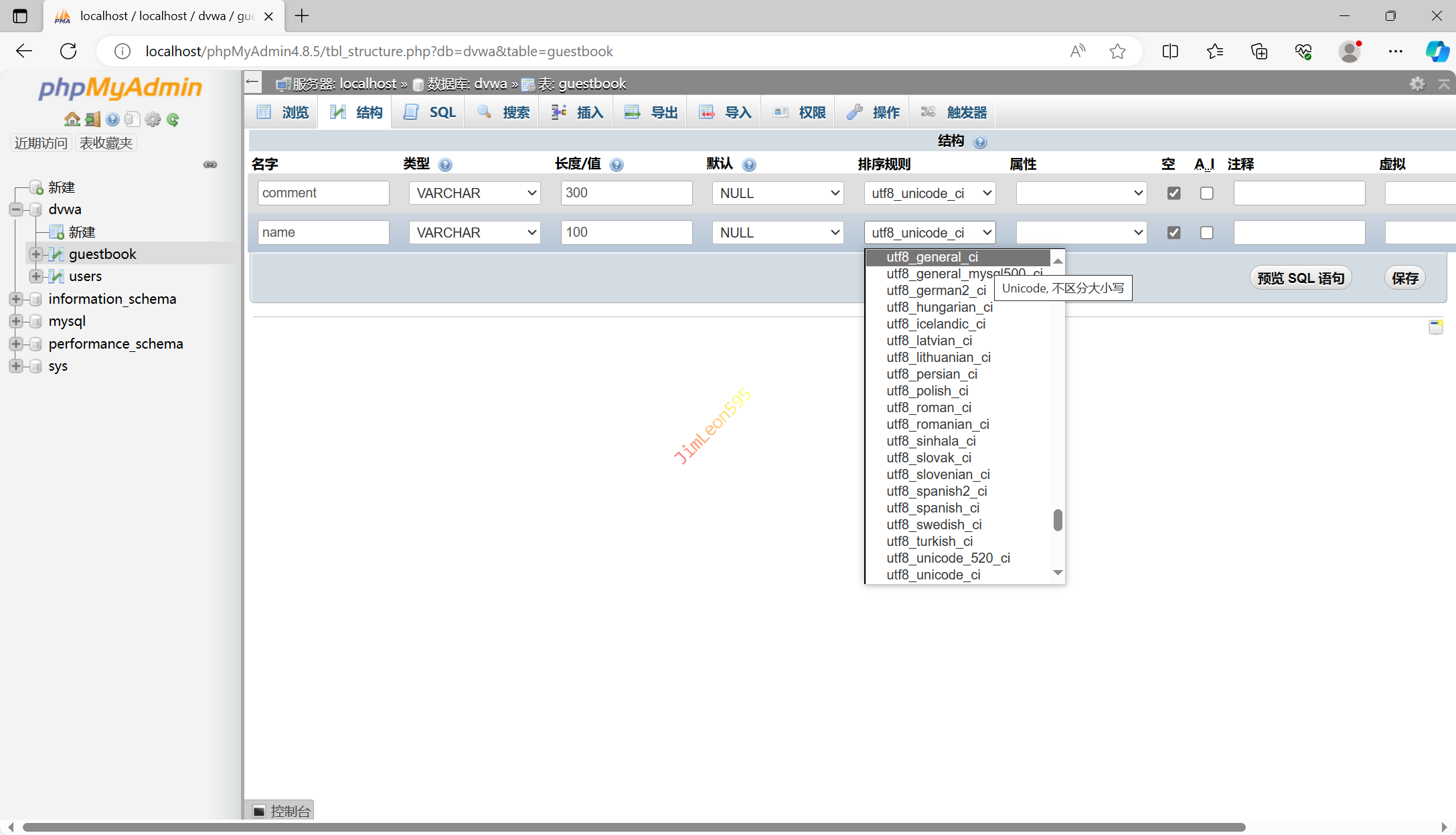
Task: Open the 导出 export tab
Action: [652, 112]
